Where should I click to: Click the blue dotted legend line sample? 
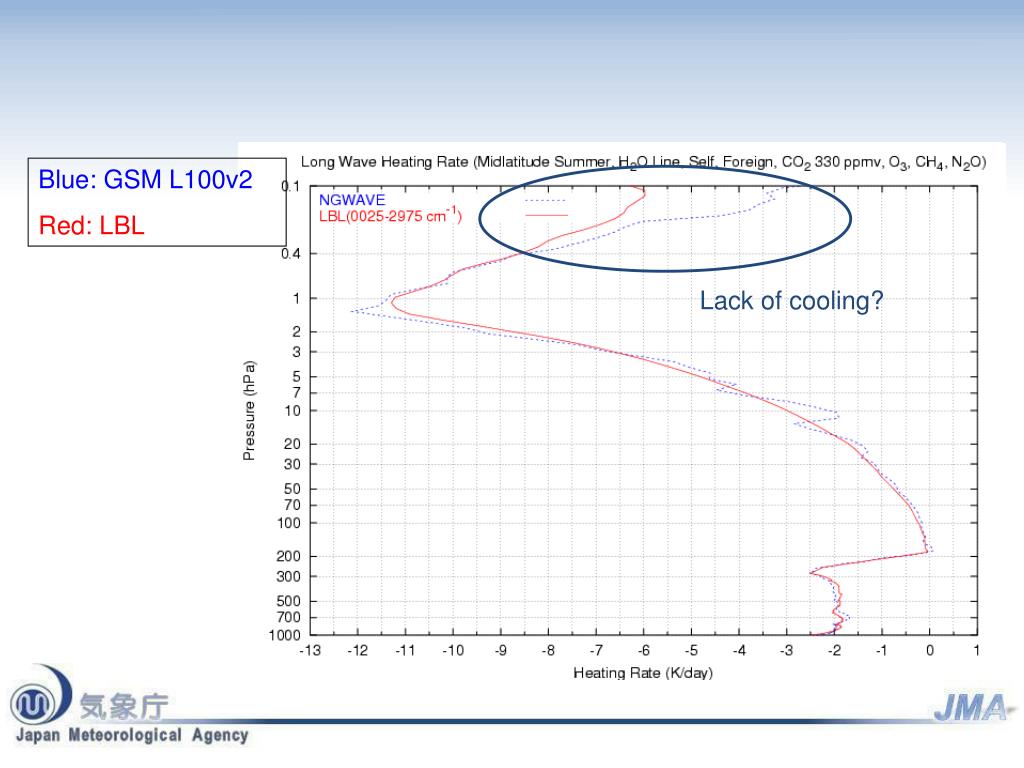(x=545, y=200)
